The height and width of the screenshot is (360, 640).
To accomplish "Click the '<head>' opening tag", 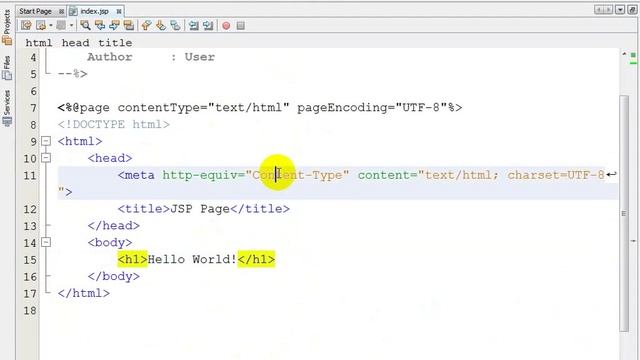I will (110, 158).
